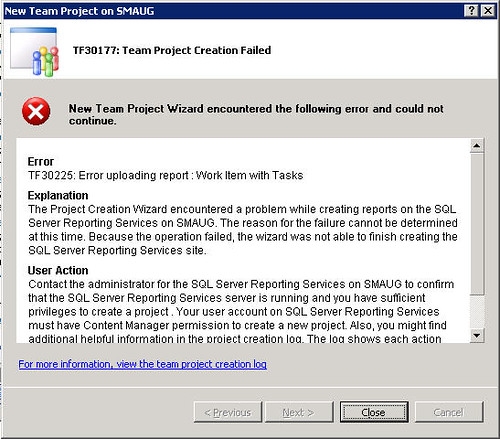Click the Error heading in message box
The image size is (500, 439).
point(41,162)
